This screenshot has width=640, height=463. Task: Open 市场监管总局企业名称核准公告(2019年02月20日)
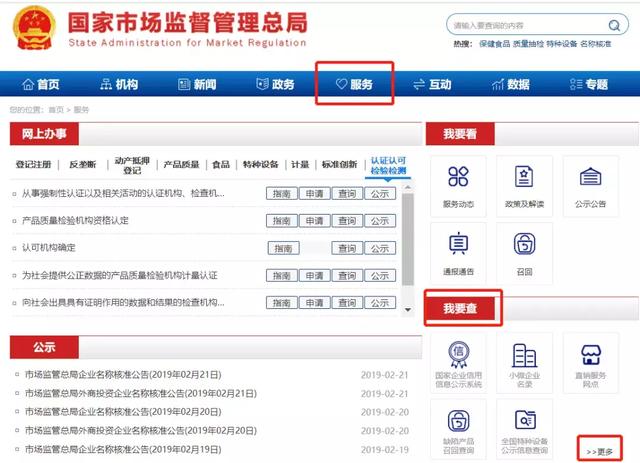pos(123,412)
